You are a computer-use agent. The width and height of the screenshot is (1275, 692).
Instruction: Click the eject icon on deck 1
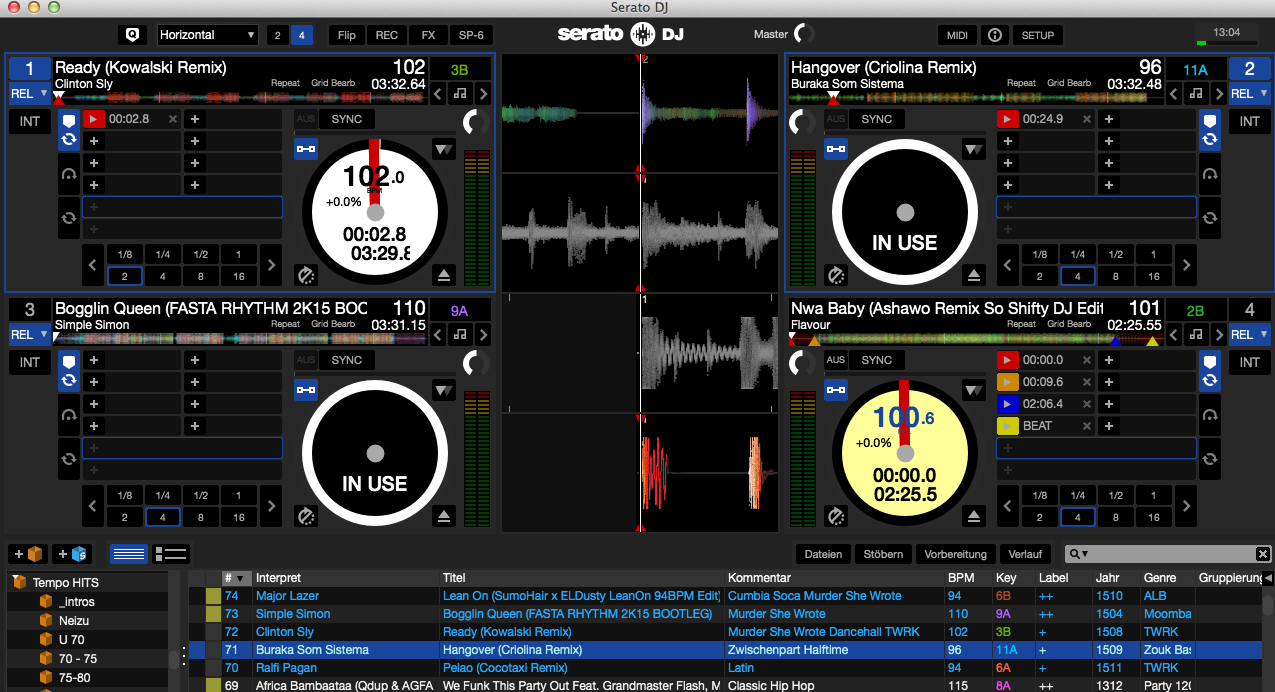[445, 275]
